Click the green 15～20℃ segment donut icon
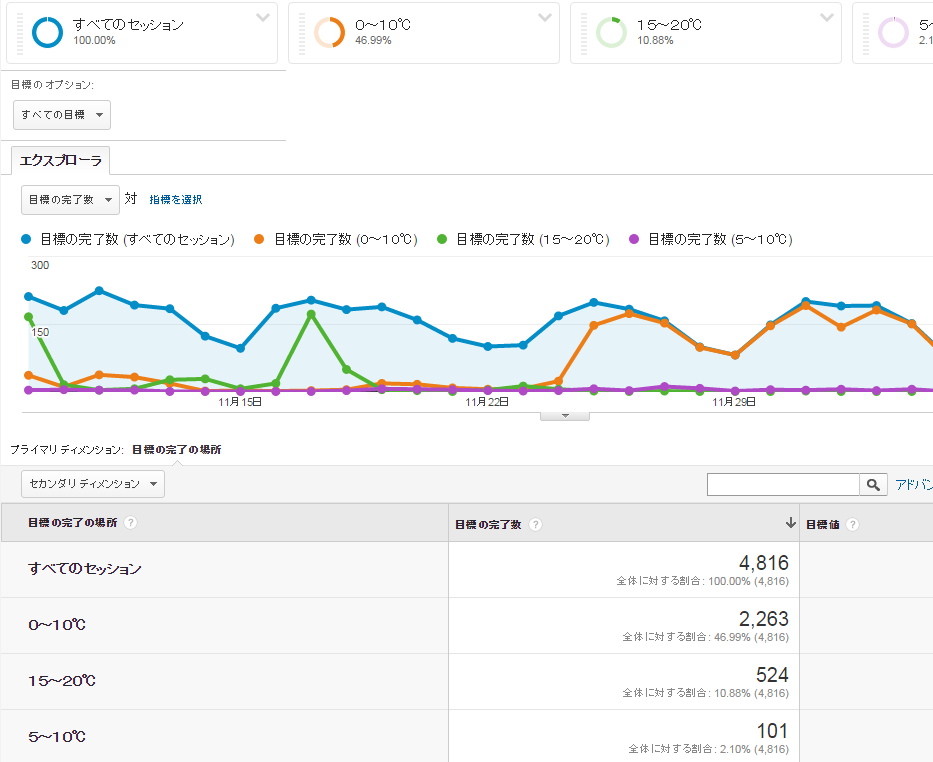 [611, 32]
